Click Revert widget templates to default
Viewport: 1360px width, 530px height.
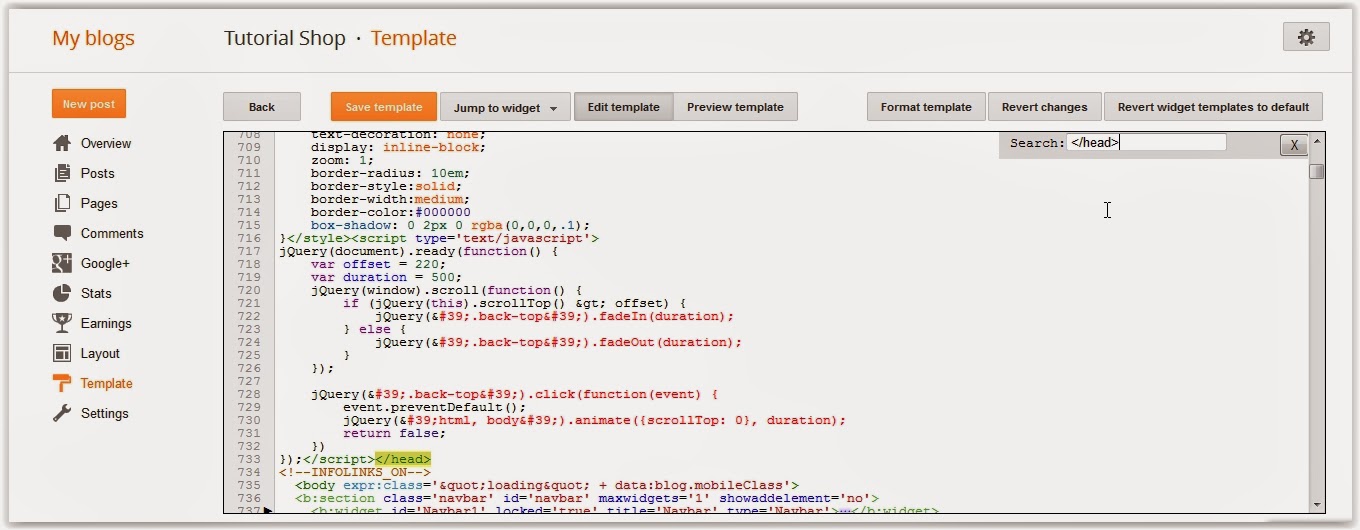1213,107
